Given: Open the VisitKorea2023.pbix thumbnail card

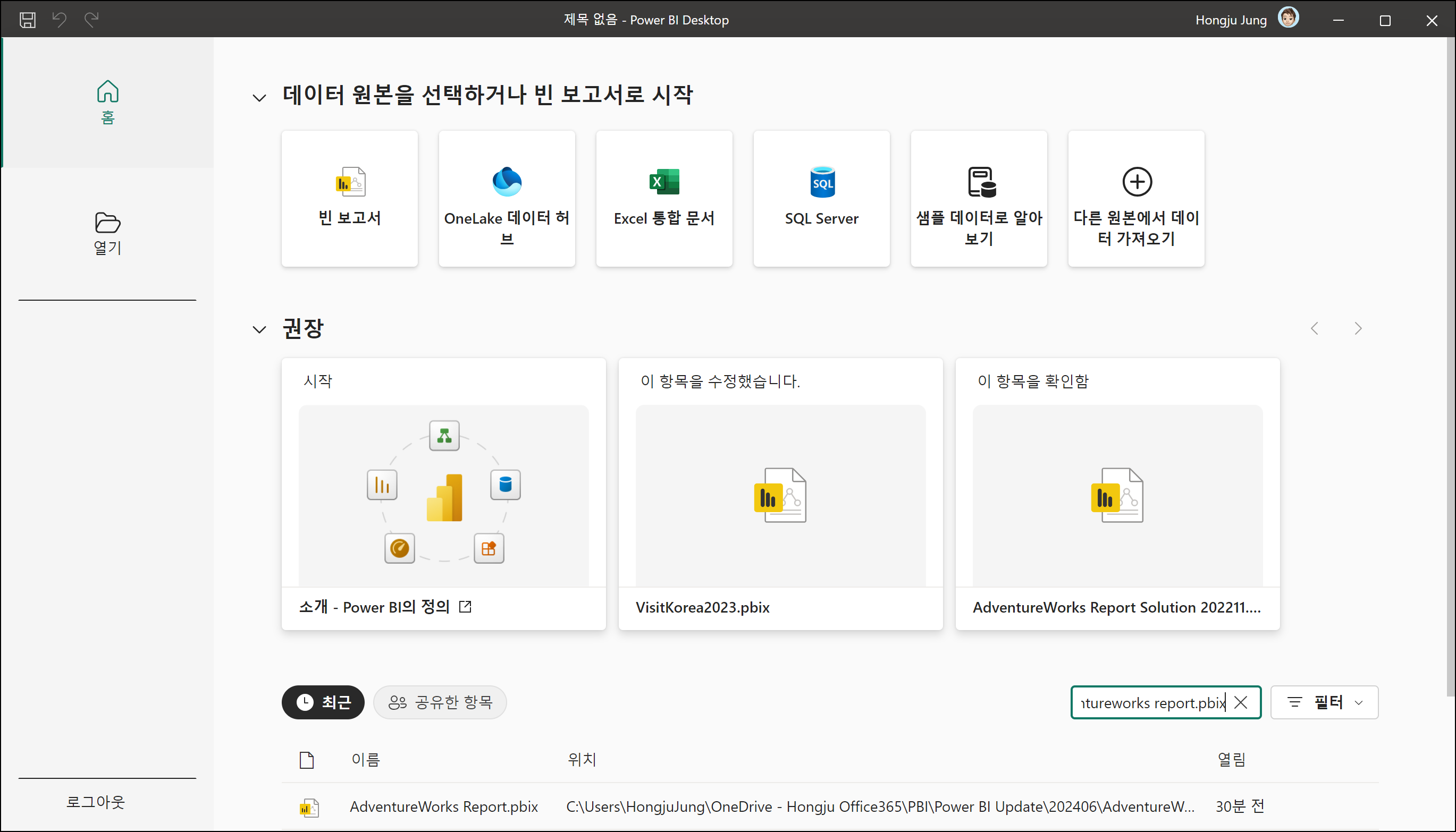Looking at the screenshot, I should tap(780, 494).
